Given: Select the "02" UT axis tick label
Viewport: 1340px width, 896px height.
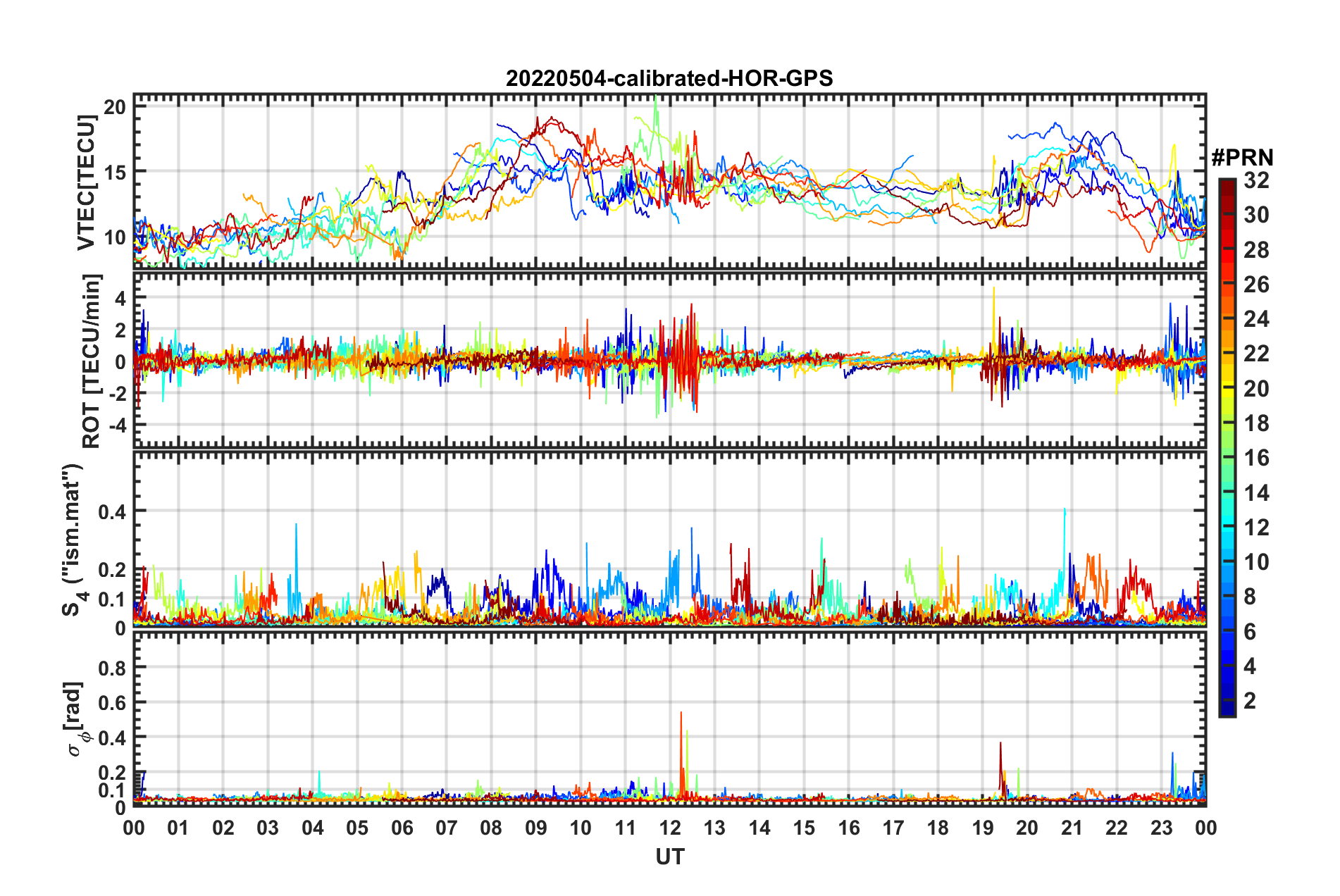Looking at the screenshot, I should (x=223, y=828).
